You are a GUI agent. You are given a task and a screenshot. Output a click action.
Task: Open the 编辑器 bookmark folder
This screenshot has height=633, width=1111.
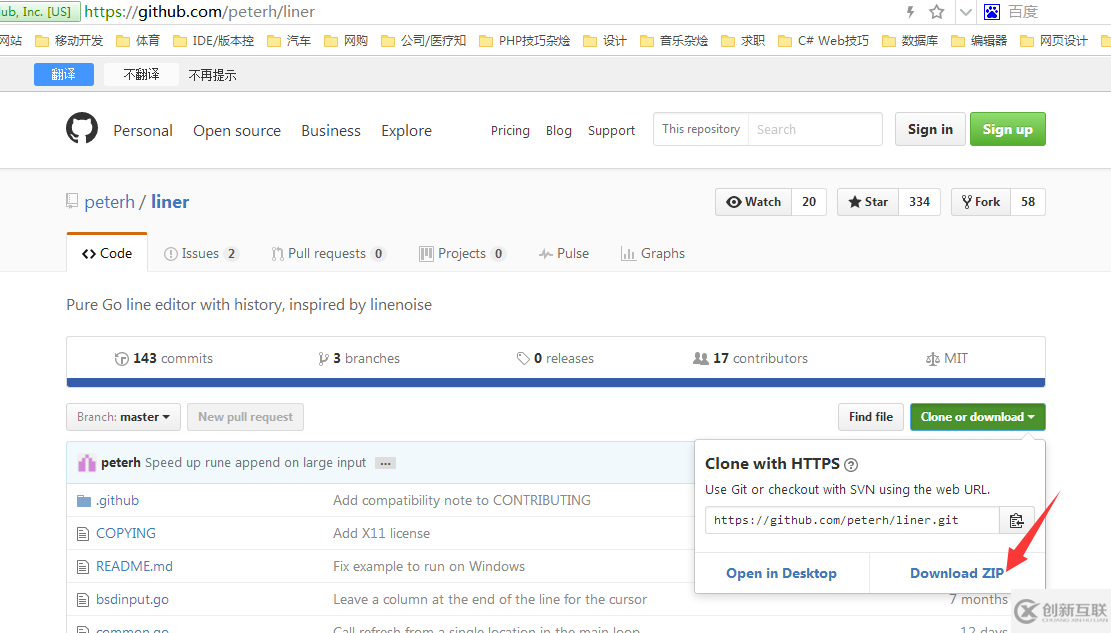click(979, 40)
